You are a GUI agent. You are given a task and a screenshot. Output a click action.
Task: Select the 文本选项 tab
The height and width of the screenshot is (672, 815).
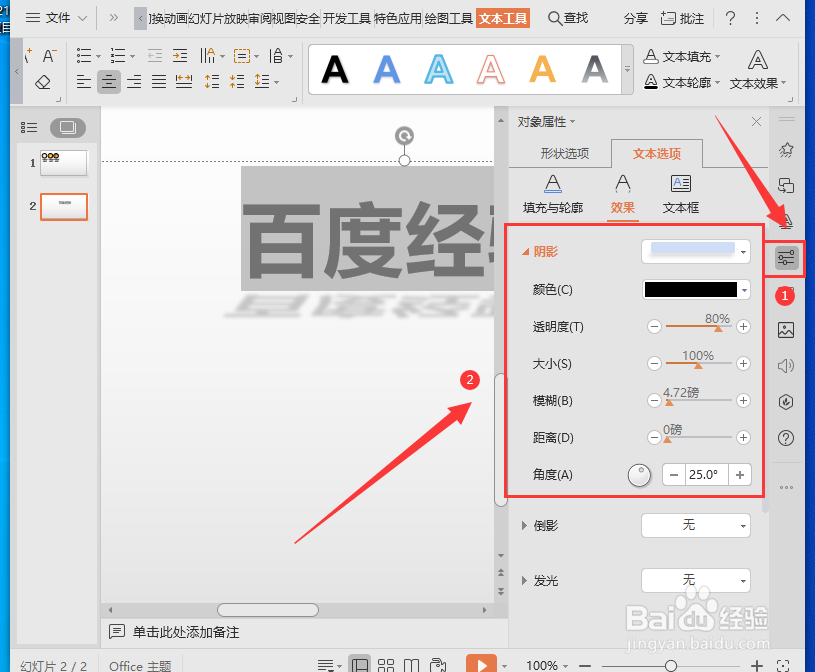[x=656, y=153]
